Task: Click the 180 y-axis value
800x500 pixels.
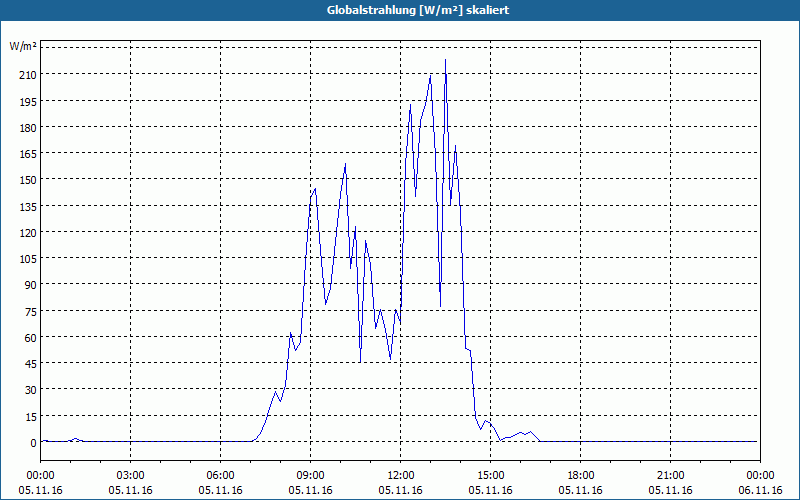Action: tap(28, 128)
